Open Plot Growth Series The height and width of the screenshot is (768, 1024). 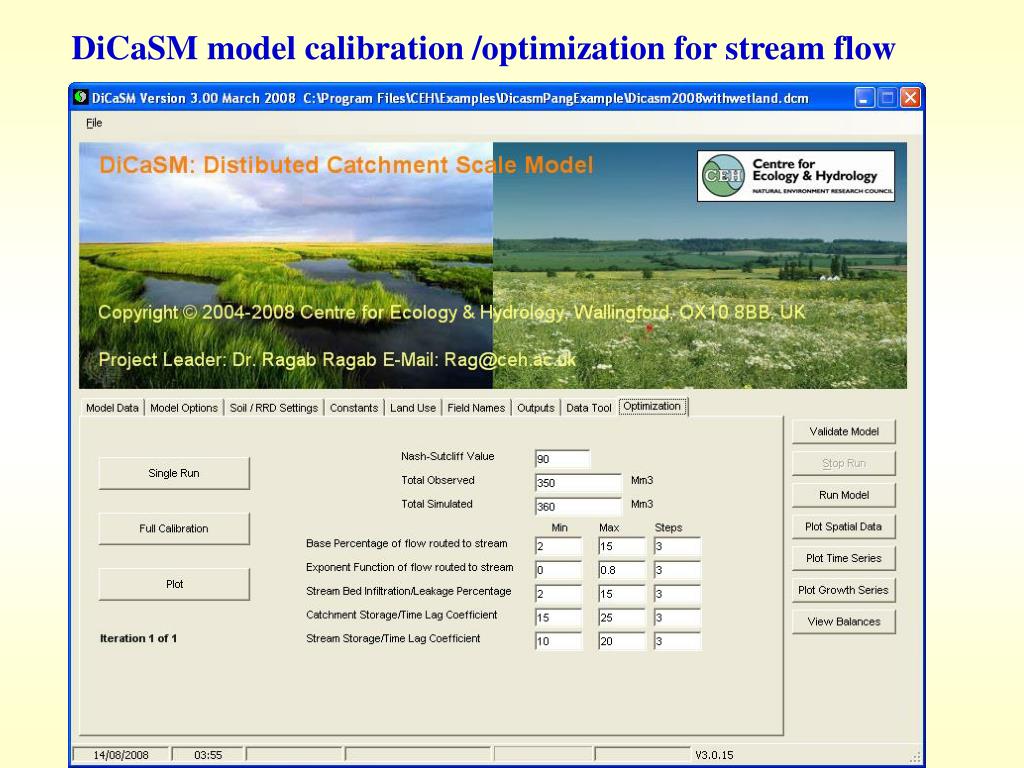point(844,590)
